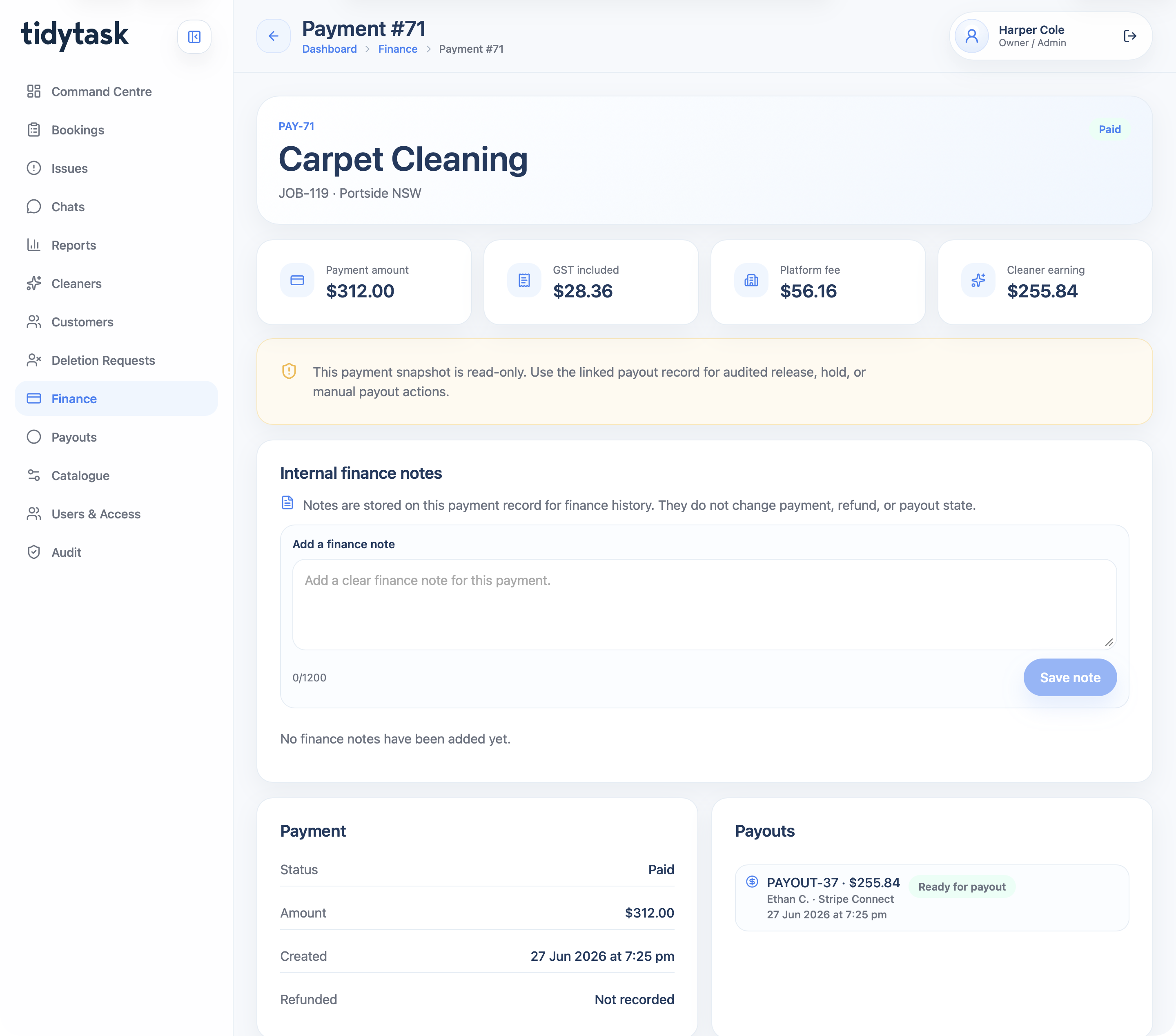Image resolution: width=1176 pixels, height=1036 pixels.
Task: Click the Platform fee building icon
Action: 751,280
